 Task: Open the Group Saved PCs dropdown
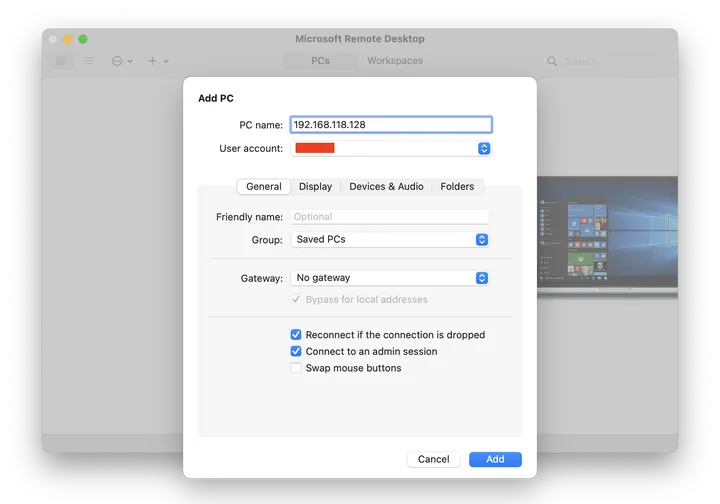click(x=390, y=239)
